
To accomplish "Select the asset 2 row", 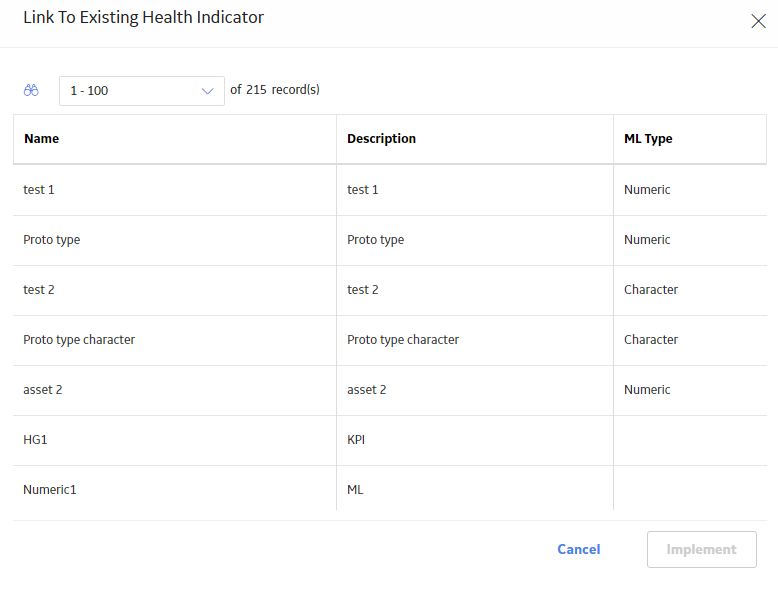I will click(x=389, y=390).
